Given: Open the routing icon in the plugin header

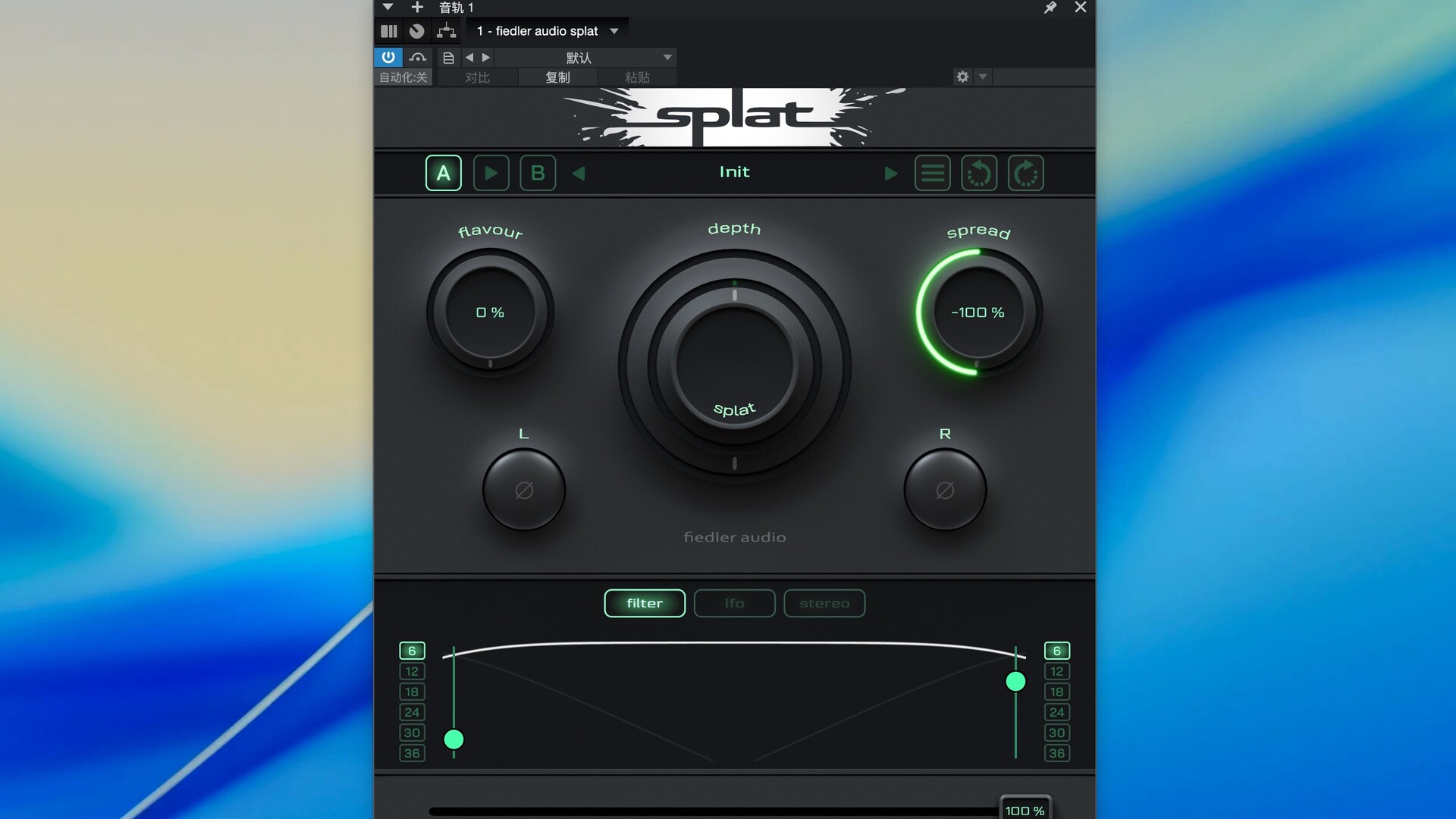Looking at the screenshot, I should (x=447, y=31).
